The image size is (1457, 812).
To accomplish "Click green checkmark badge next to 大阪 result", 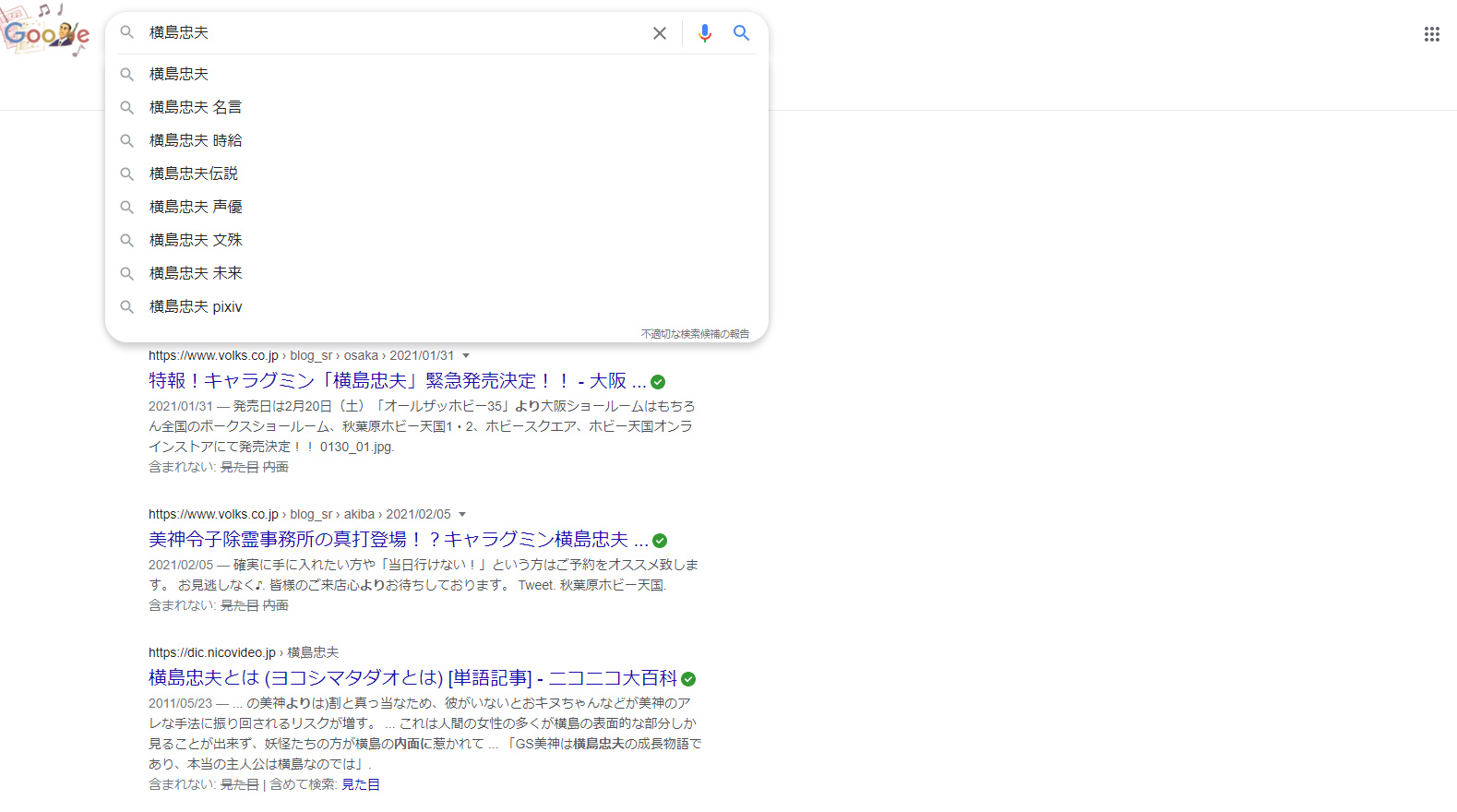I will [x=658, y=382].
